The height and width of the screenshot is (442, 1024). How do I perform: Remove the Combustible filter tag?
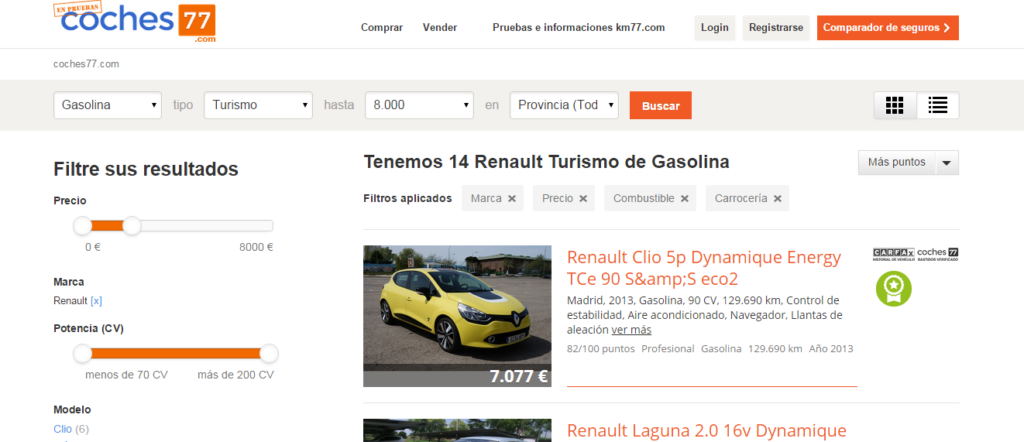684,199
